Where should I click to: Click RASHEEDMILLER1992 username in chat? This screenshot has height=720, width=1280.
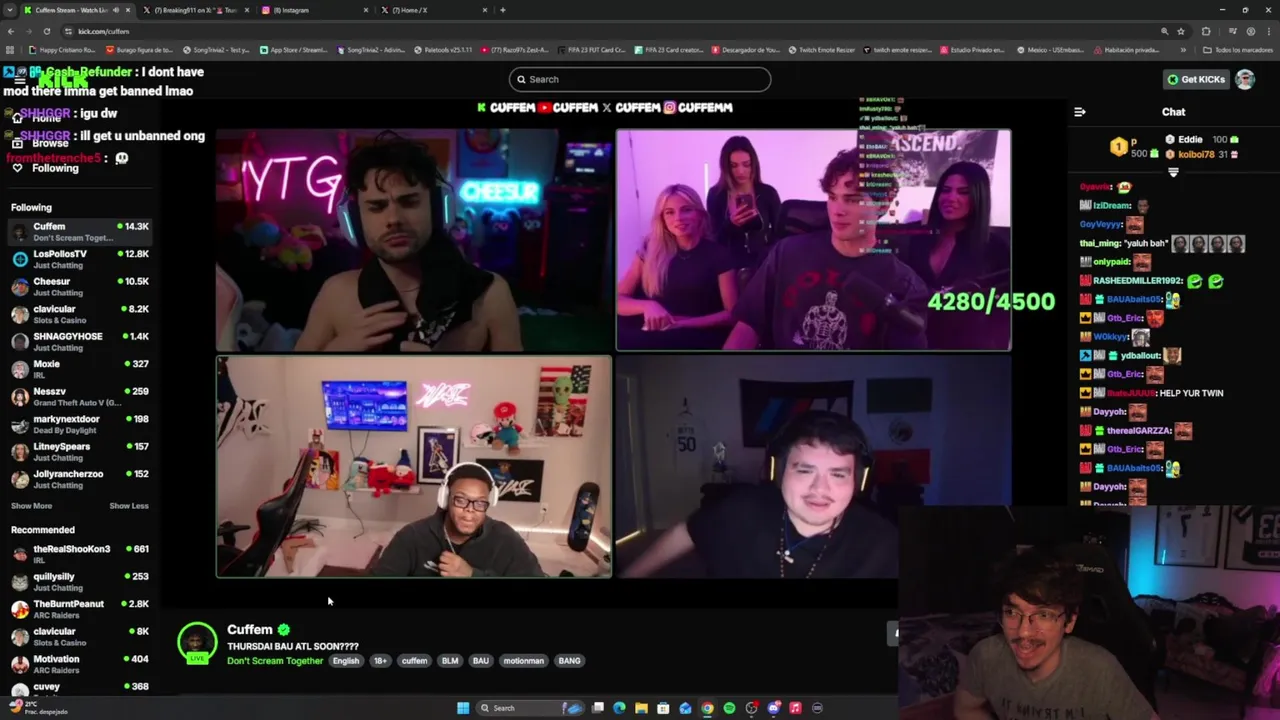point(1138,281)
